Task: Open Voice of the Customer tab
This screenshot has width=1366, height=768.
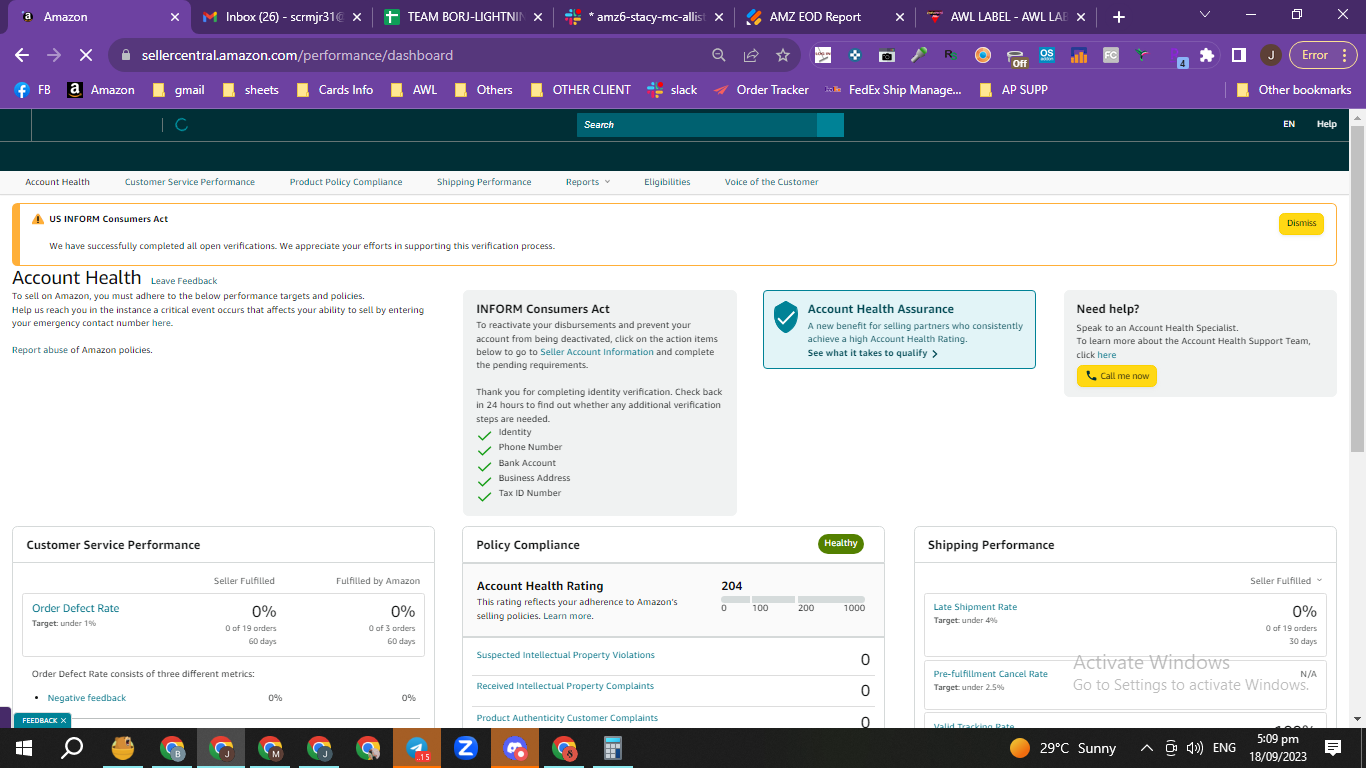Action: pyautogui.click(x=771, y=182)
